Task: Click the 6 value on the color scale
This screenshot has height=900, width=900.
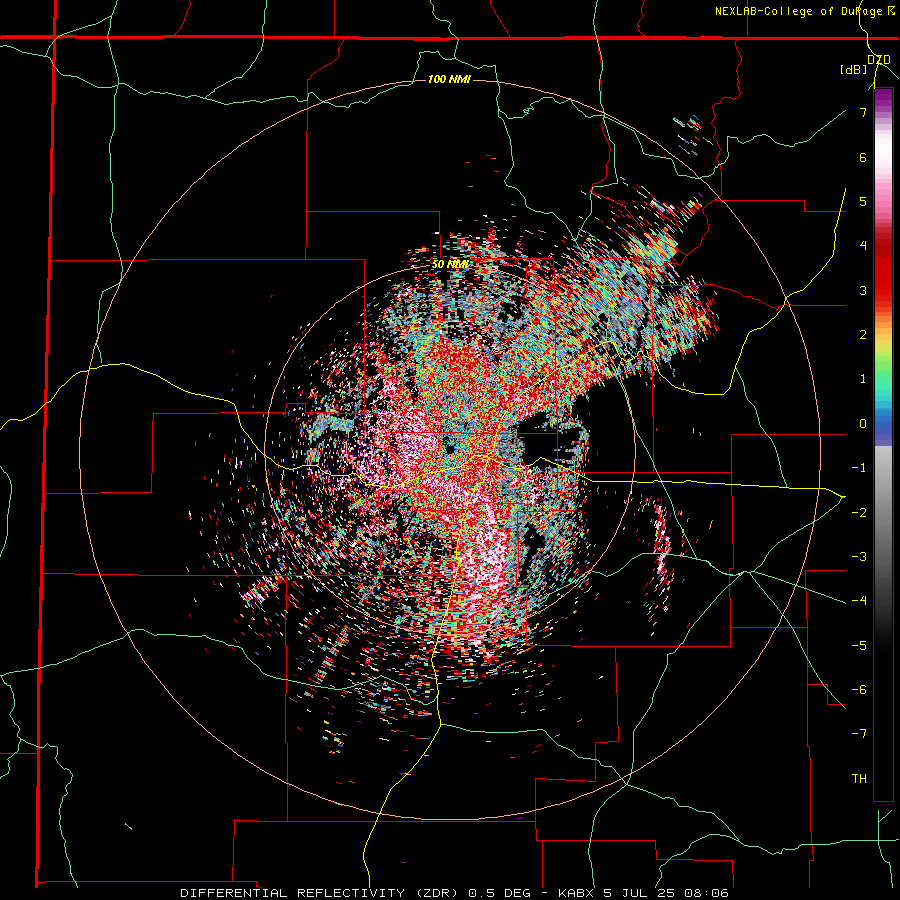Action: [863, 157]
